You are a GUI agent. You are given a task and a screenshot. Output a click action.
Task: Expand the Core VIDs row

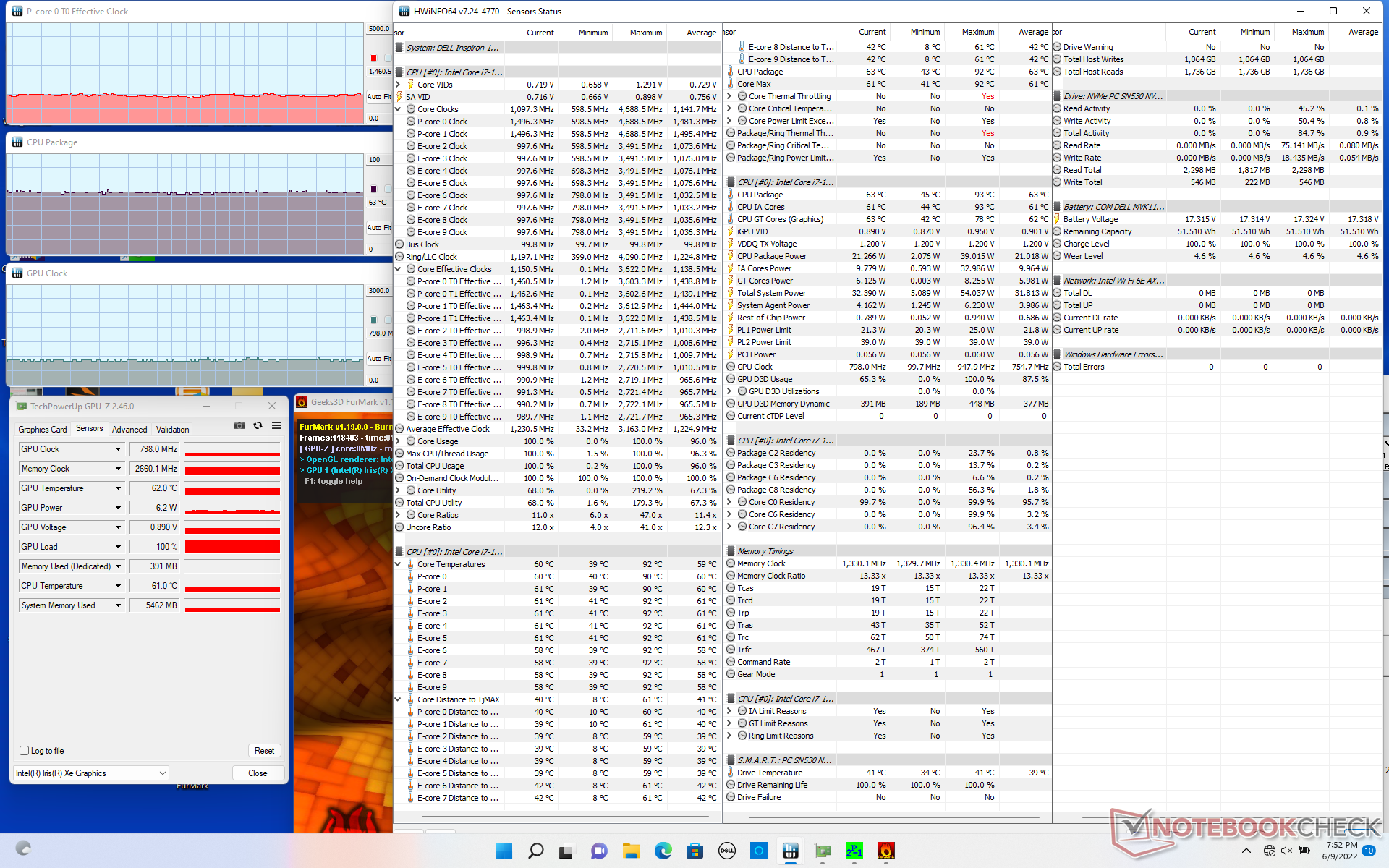coord(398,85)
